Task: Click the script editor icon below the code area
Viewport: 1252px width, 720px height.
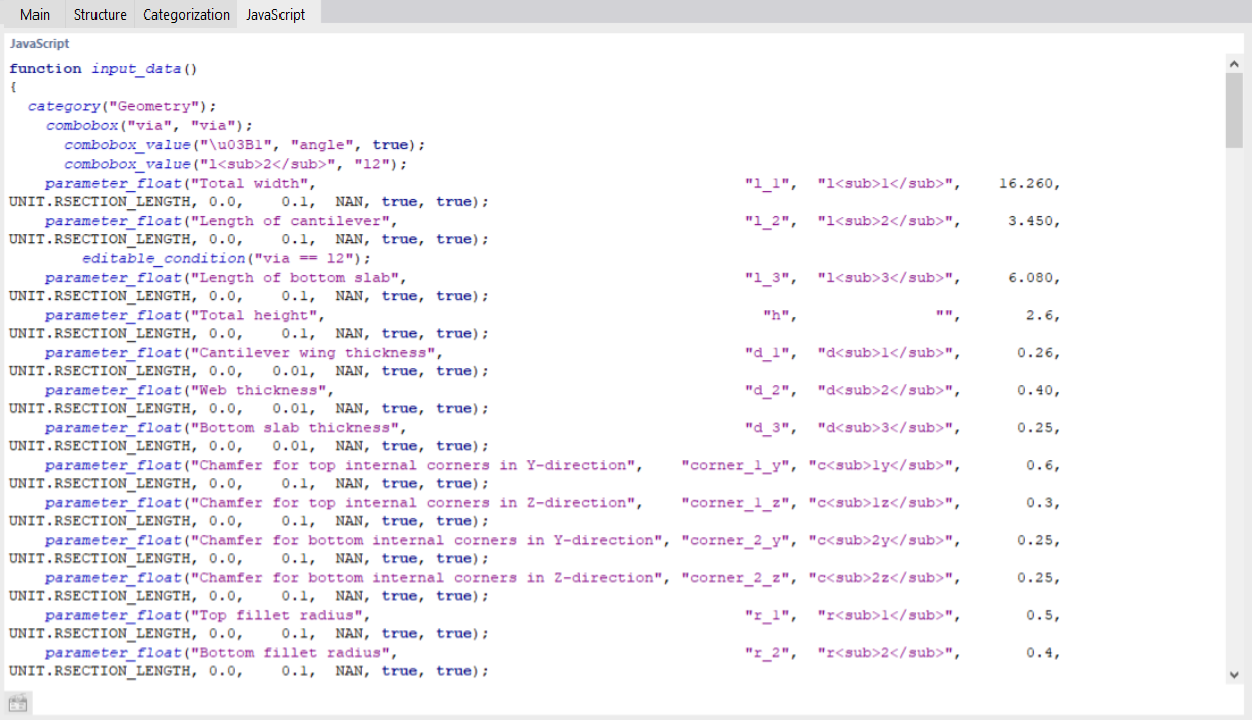Action: (17, 702)
